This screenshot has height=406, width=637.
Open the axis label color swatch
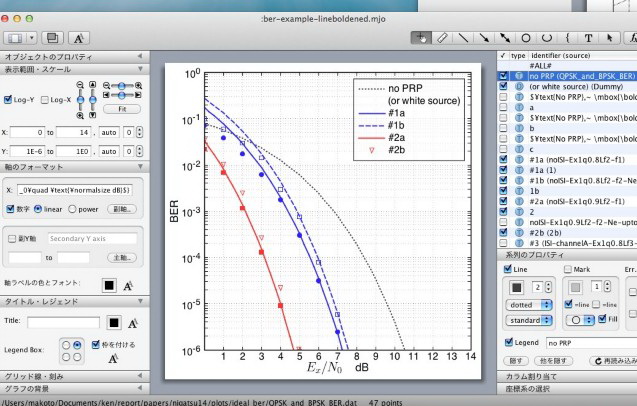click(x=109, y=285)
